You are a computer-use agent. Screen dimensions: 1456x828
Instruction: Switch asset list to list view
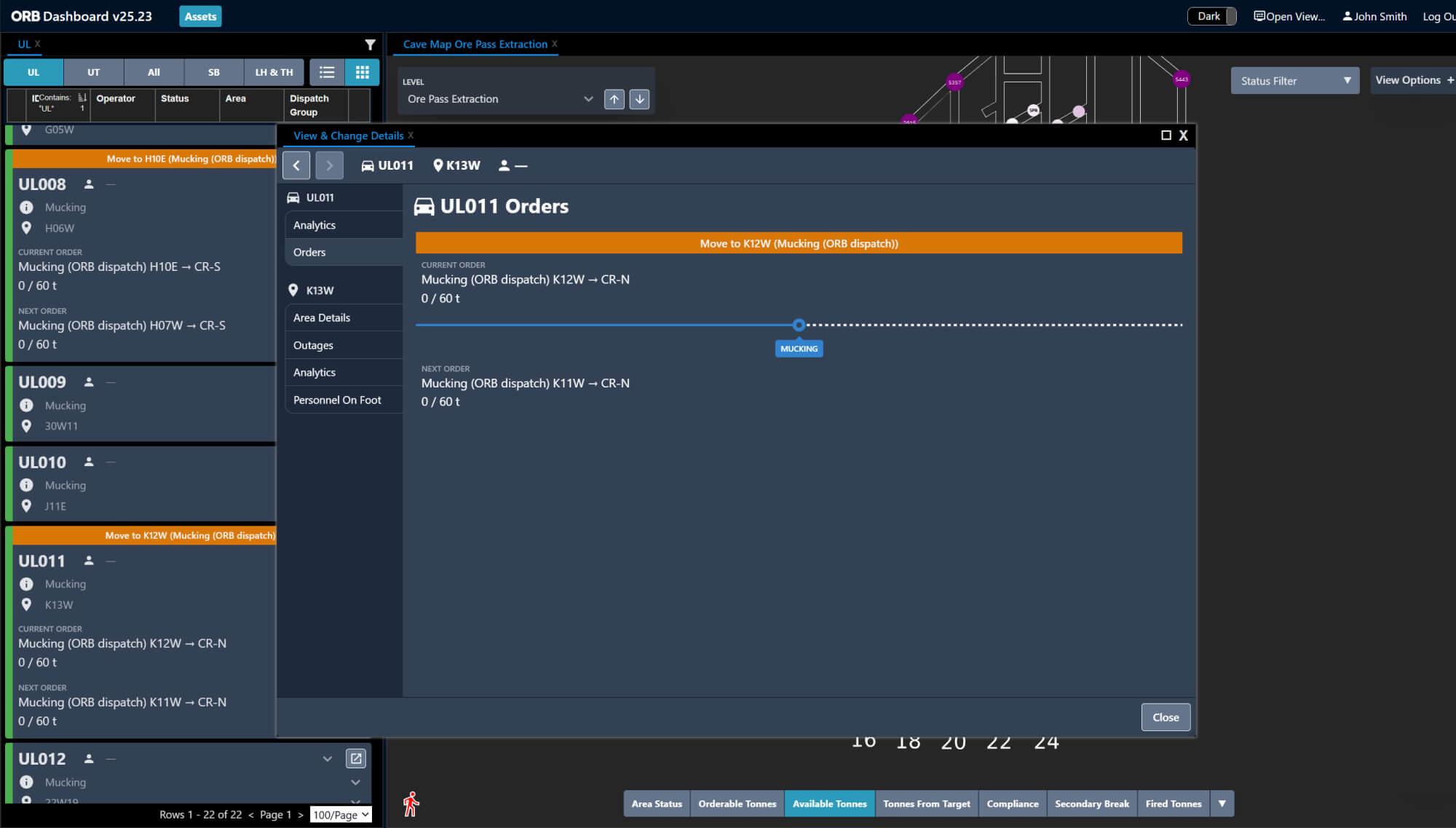pyautogui.click(x=327, y=72)
